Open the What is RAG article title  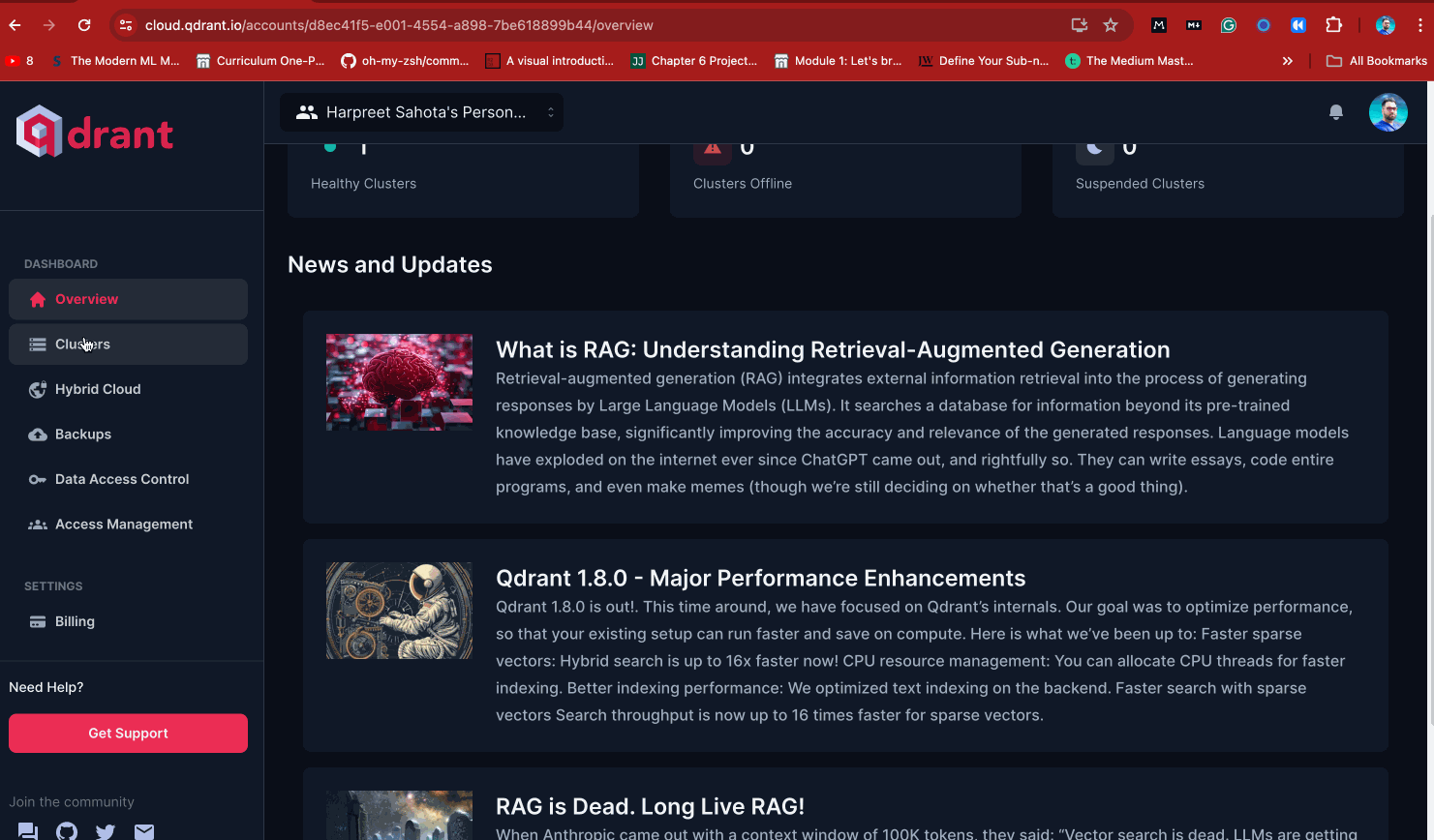(833, 349)
